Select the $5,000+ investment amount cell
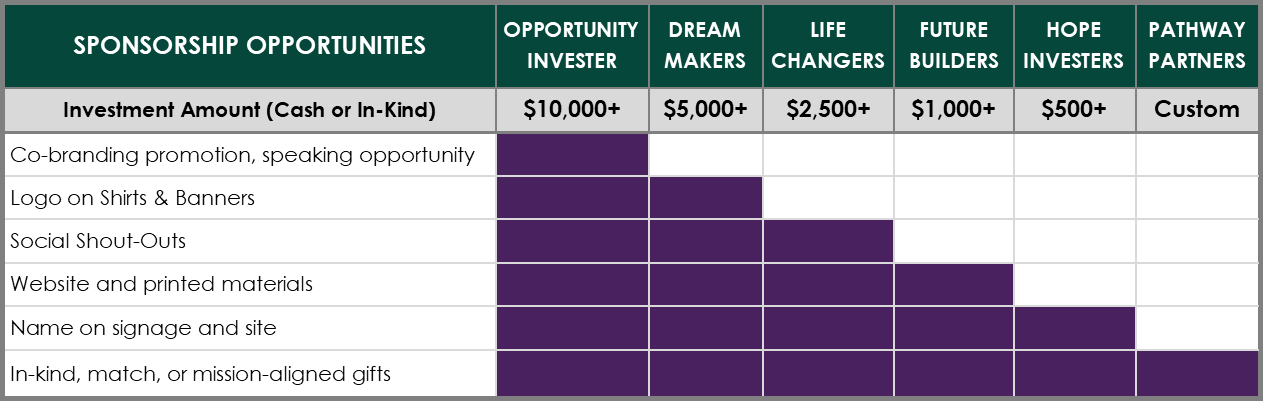This screenshot has width=1263, height=401. point(706,110)
